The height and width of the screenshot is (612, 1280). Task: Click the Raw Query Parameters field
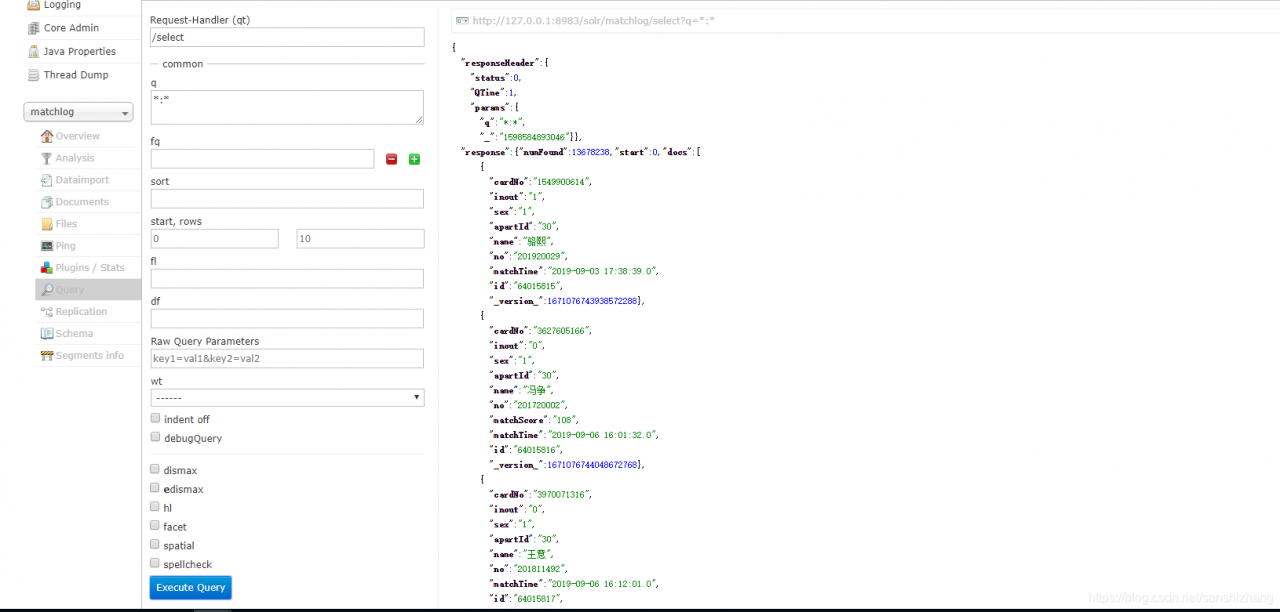click(x=287, y=358)
